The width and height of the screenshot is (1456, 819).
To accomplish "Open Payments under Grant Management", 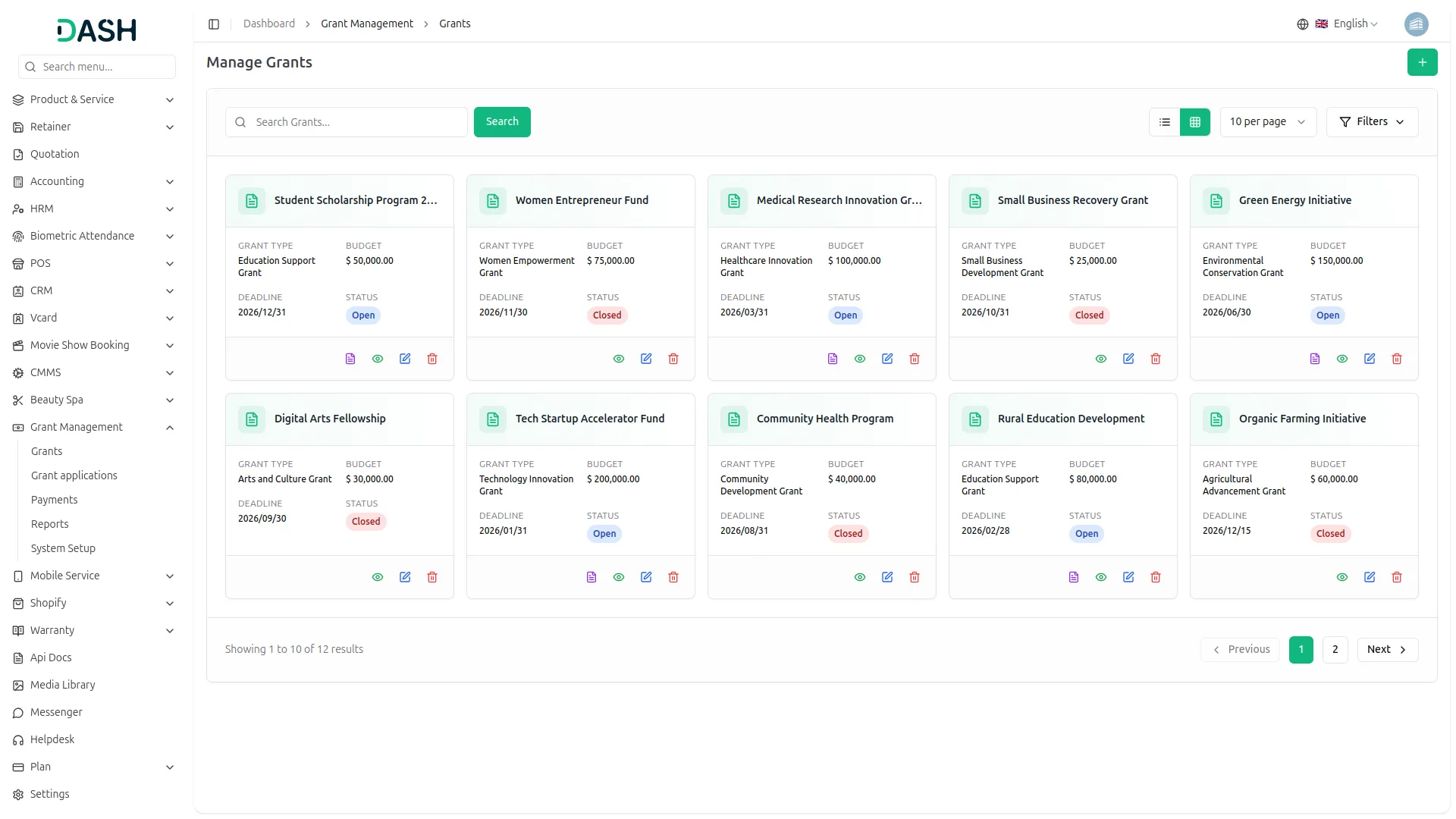I will (x=55, y=500).
